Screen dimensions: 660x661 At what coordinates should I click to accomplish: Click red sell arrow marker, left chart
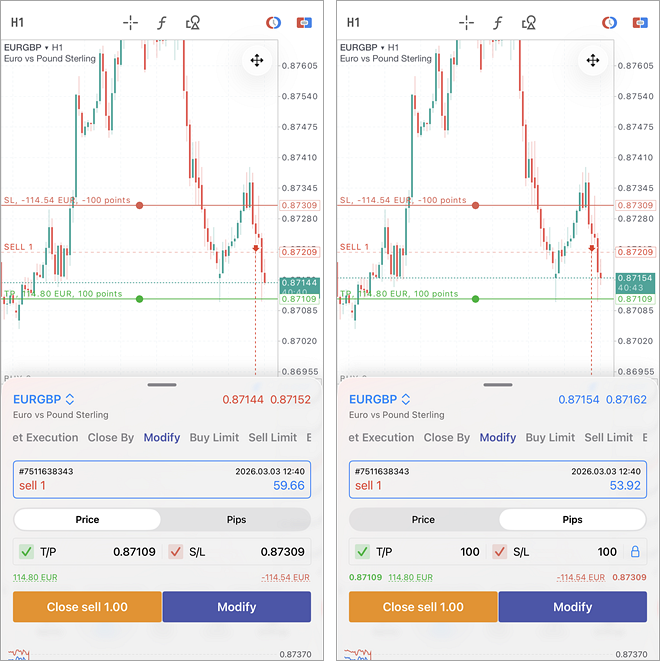(255, 248)
